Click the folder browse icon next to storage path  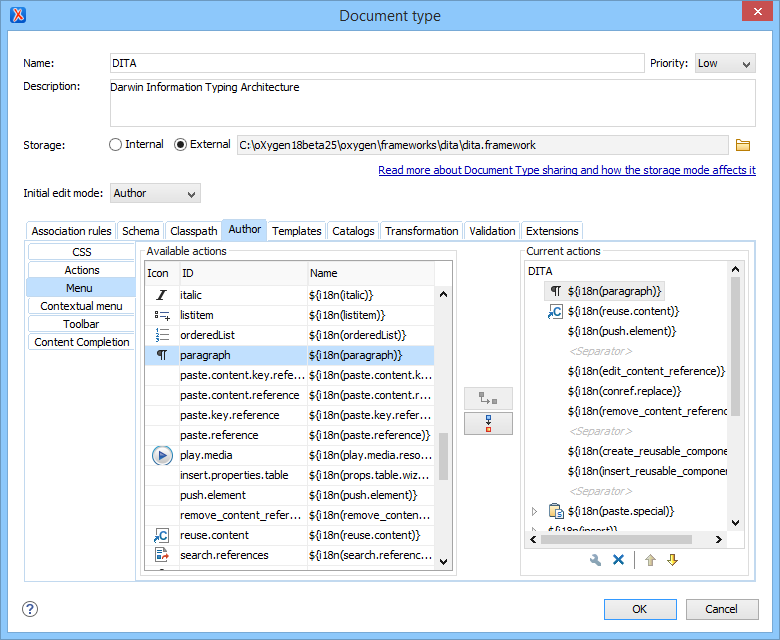tap(743, 145)
